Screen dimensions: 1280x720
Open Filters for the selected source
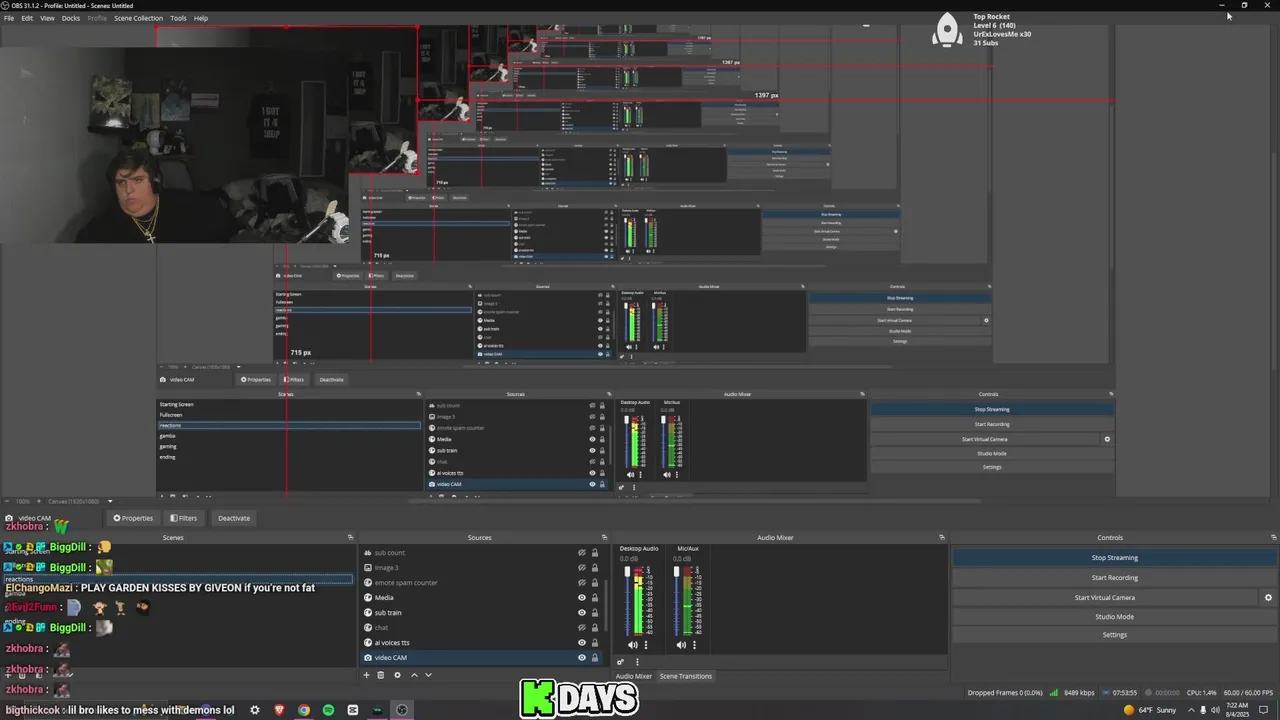184,518
